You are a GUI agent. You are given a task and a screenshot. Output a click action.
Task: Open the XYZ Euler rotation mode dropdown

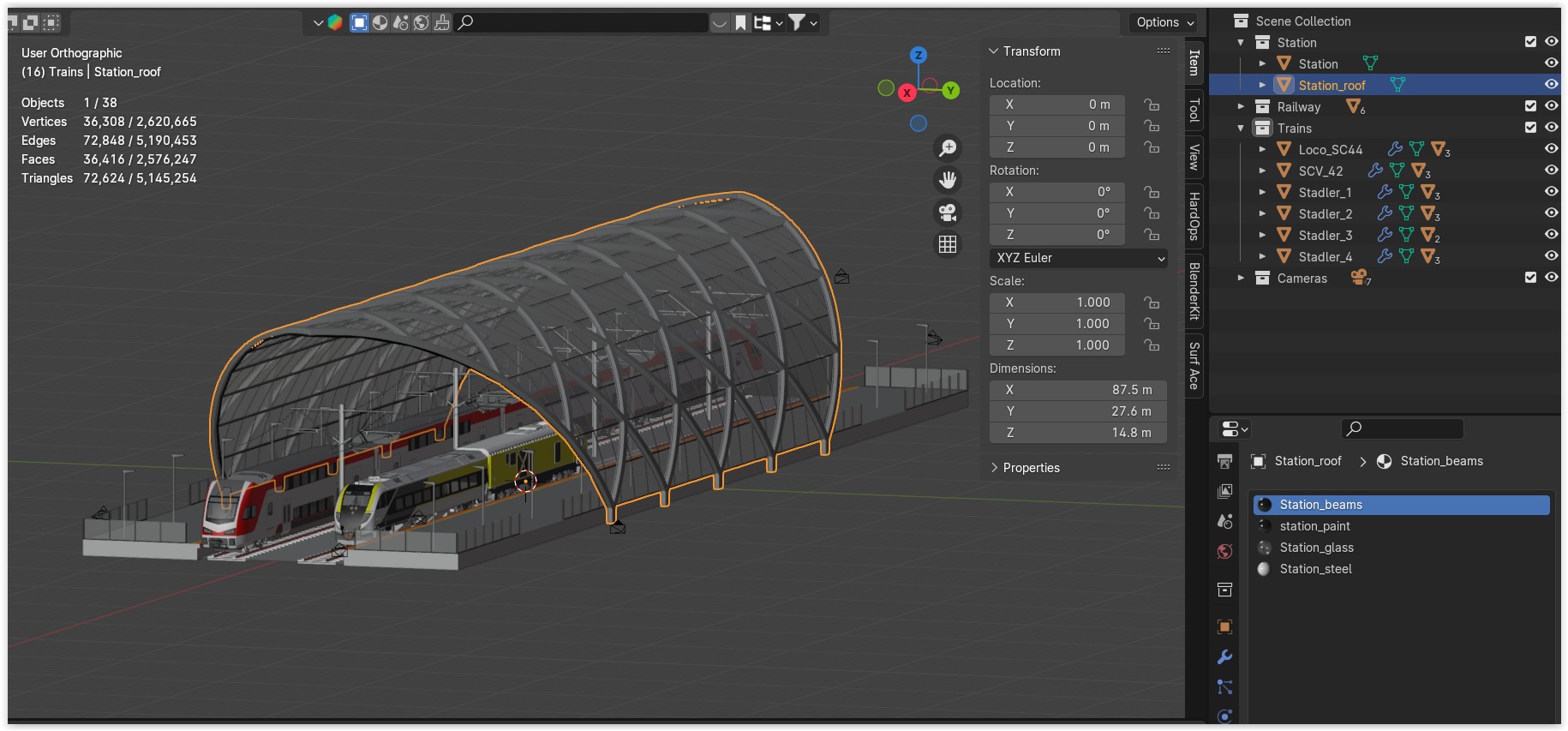tap(1079, 258)
